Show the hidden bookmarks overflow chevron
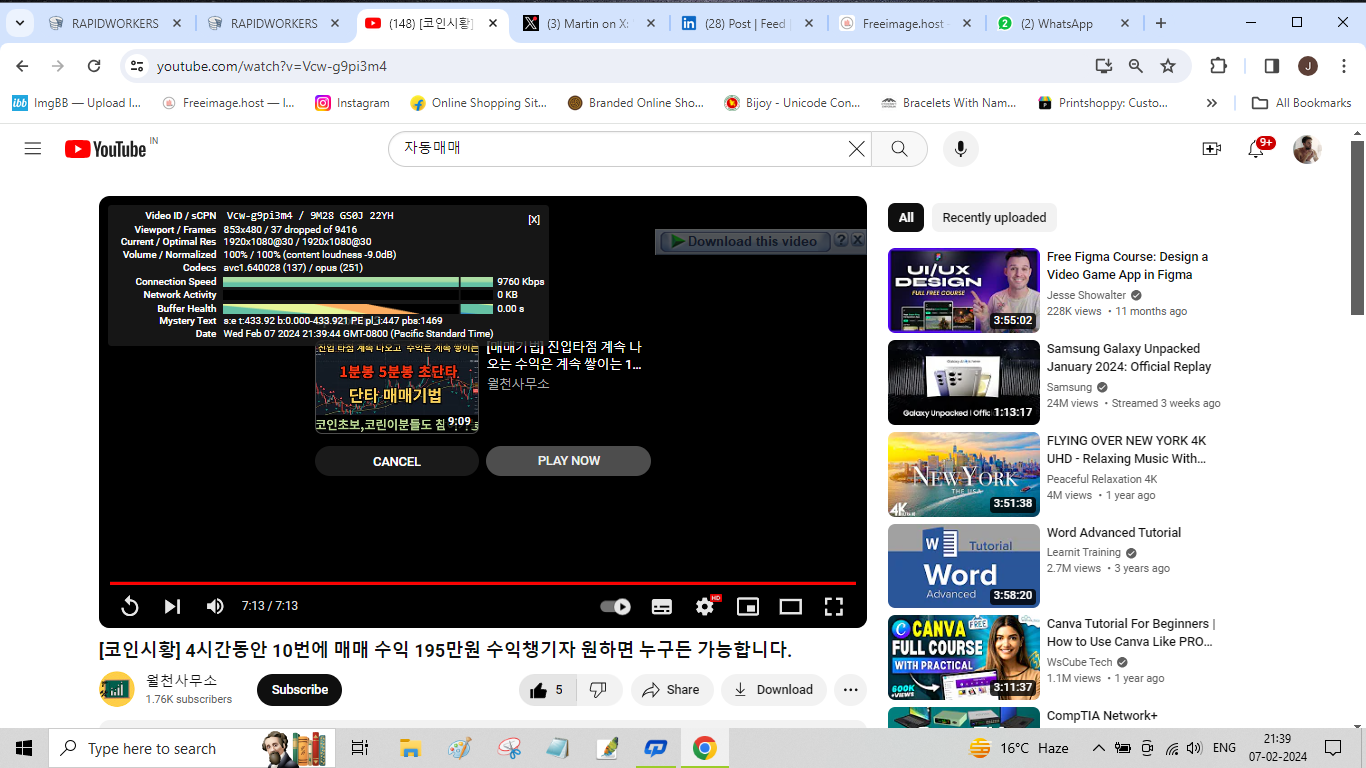1366x768 pixels. click(x=1212, y=103)
